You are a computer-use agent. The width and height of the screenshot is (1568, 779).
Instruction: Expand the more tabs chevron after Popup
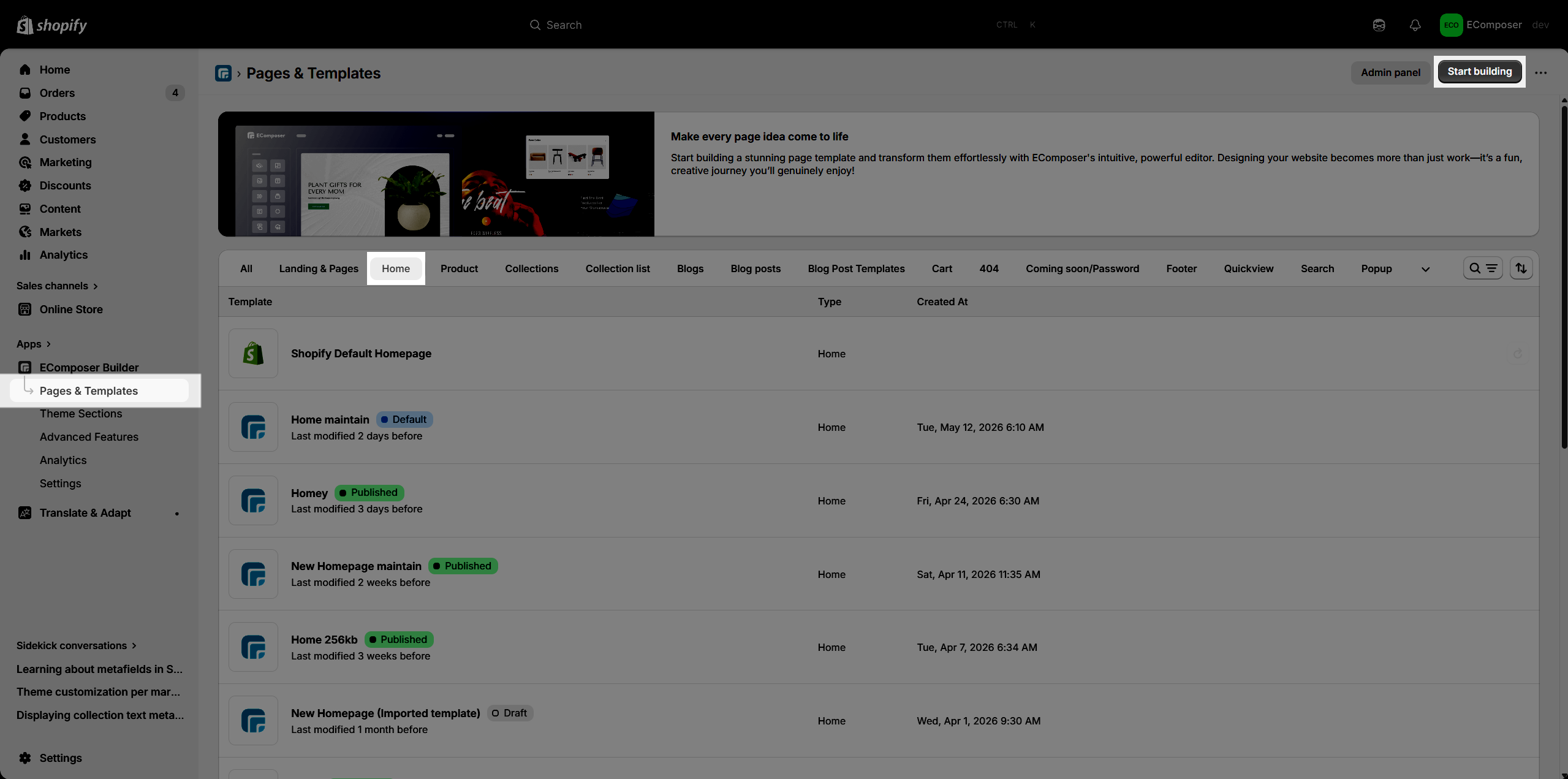coord(1425,269)
